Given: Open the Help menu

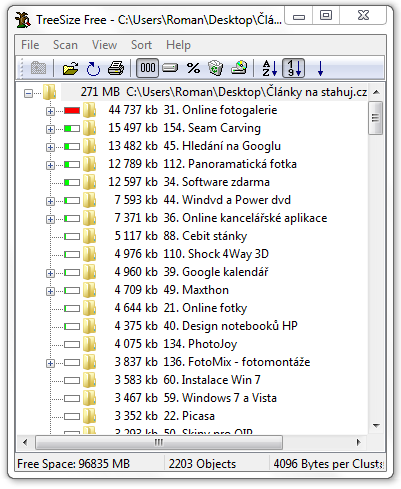Looking at the screenshot, I should [178, 45].
